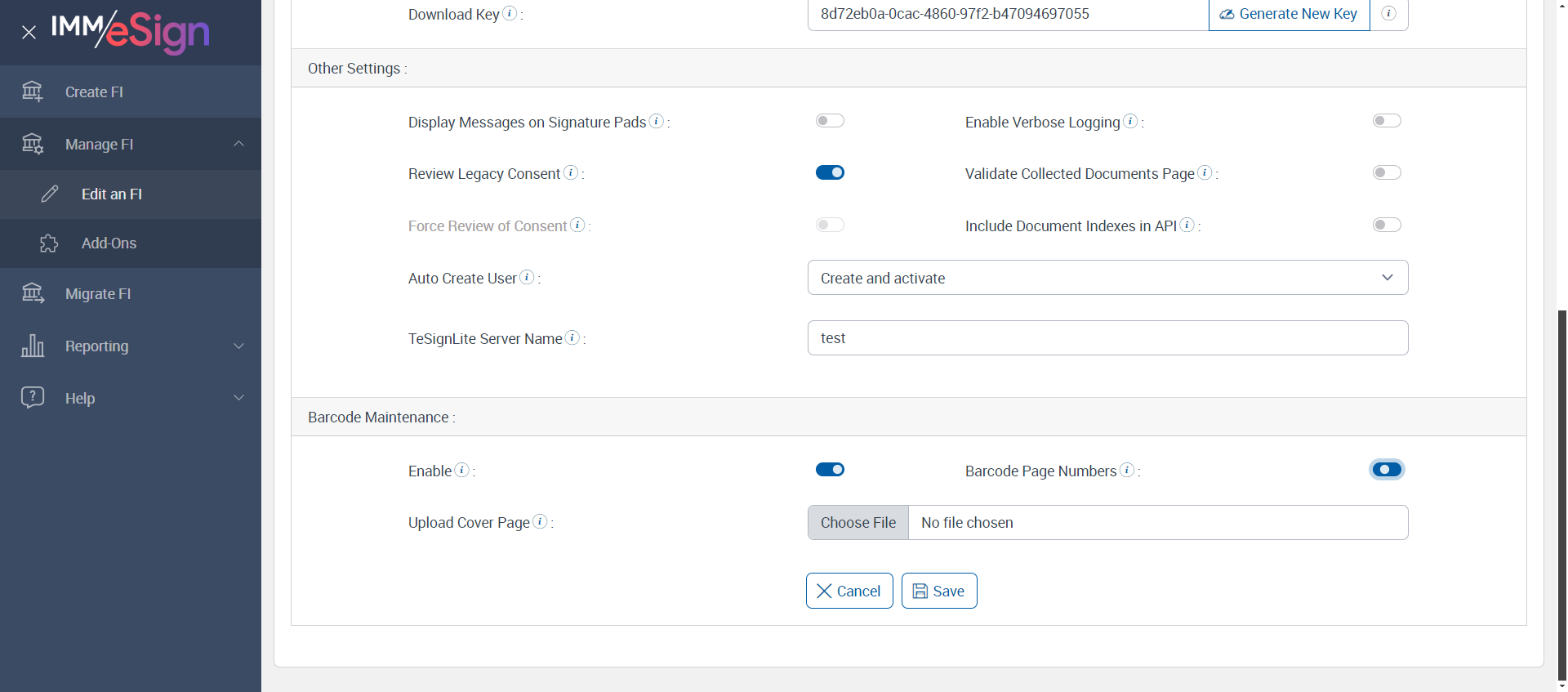Go to Migrate FI in sidebar
The image size is (1568, 692).
(x=98, y=294)
